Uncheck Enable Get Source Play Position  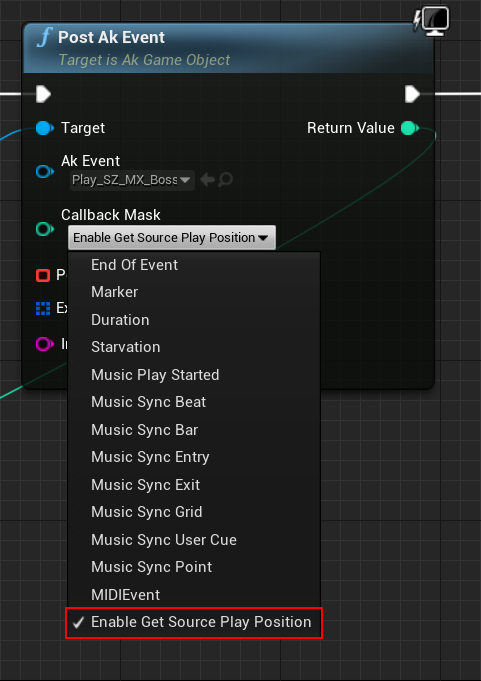pyautogui.click(x=194, y=622)
